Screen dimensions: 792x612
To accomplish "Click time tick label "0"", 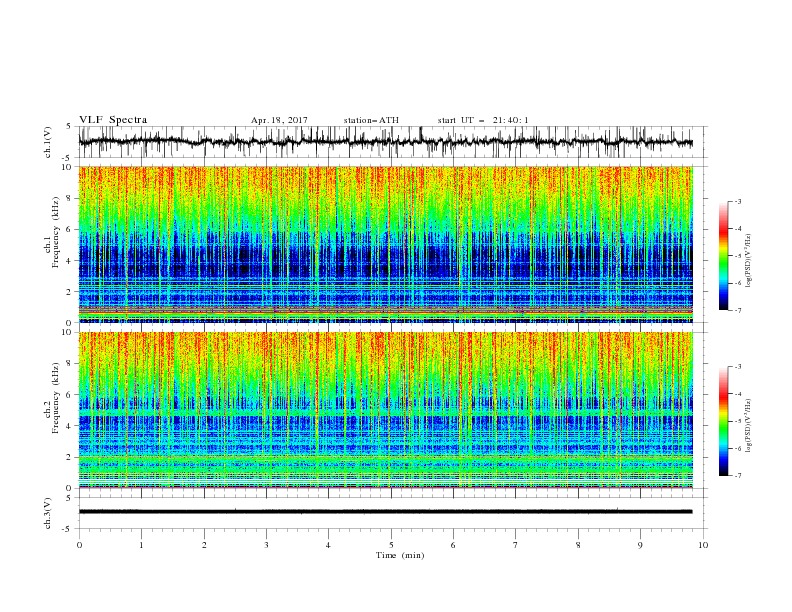I will 79,545.
